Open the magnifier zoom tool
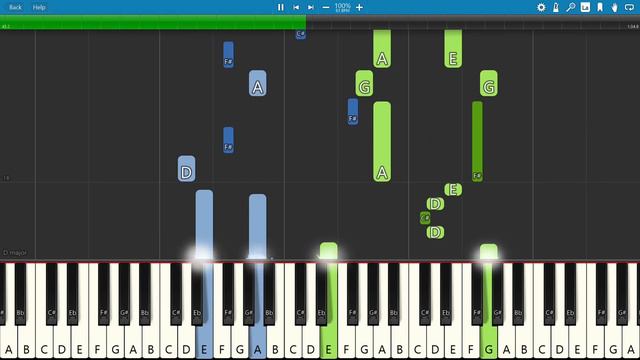The image size is (640, 360). coord(571,7)
